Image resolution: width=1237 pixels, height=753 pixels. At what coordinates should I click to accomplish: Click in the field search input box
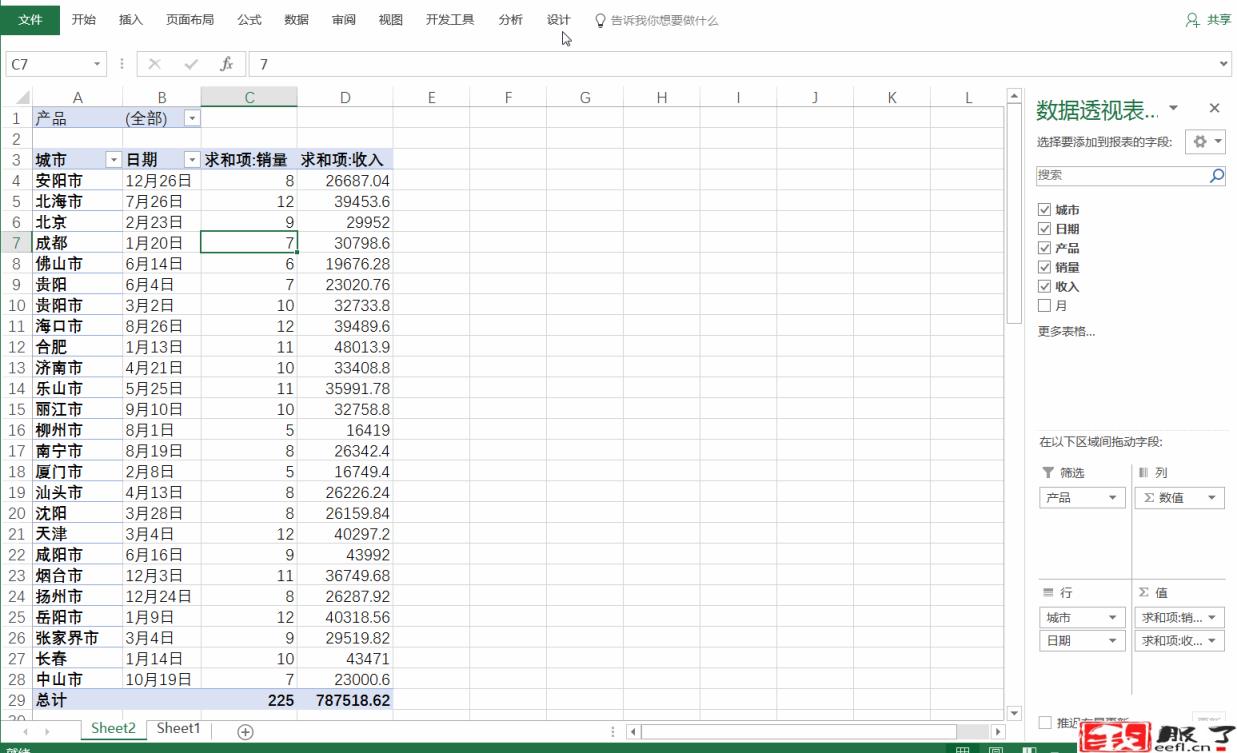click(x=1120, y=175)
